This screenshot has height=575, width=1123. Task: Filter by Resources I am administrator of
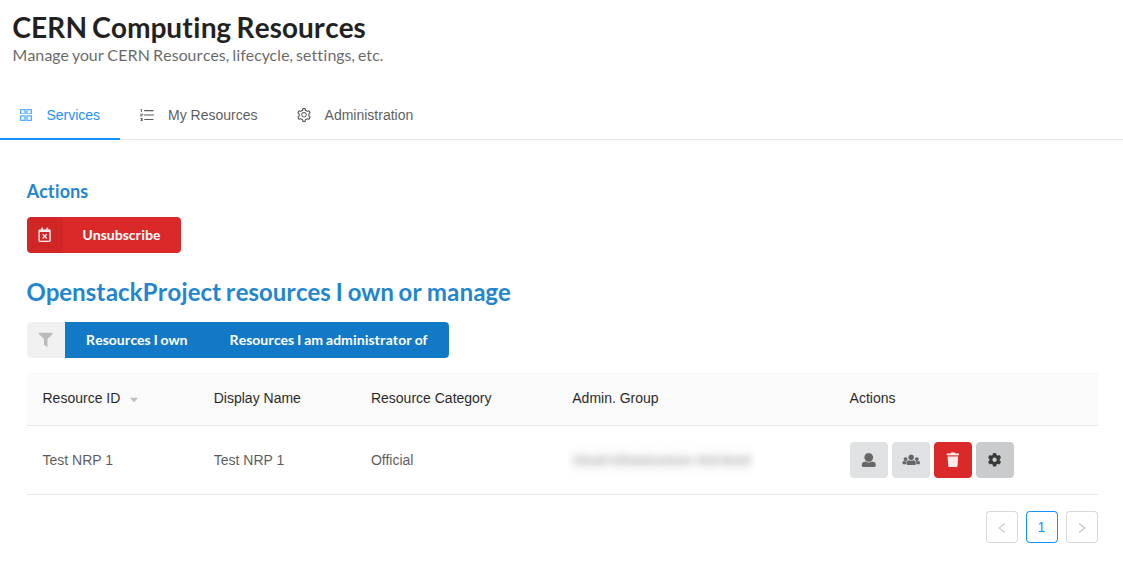pyautogui.click(x=329, y=340)
